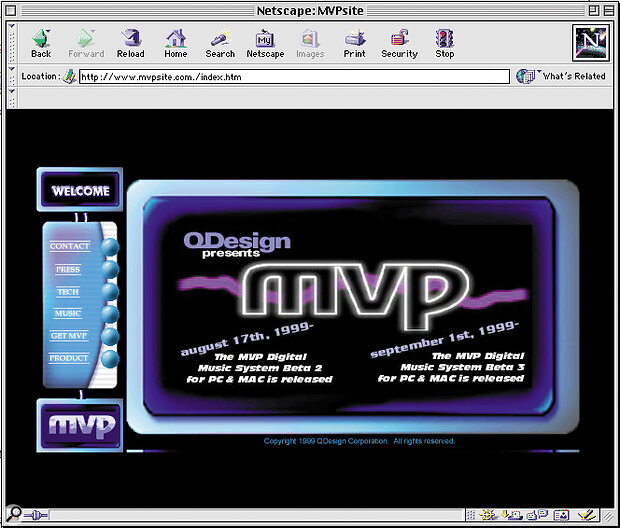
Task: Reload the page with the Reload button
Action: [x=130, y=44]
